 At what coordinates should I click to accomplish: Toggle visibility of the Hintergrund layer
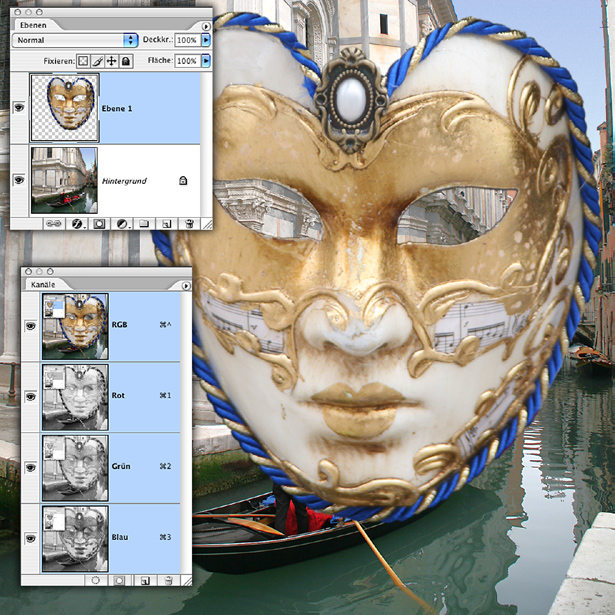[18, 179]
